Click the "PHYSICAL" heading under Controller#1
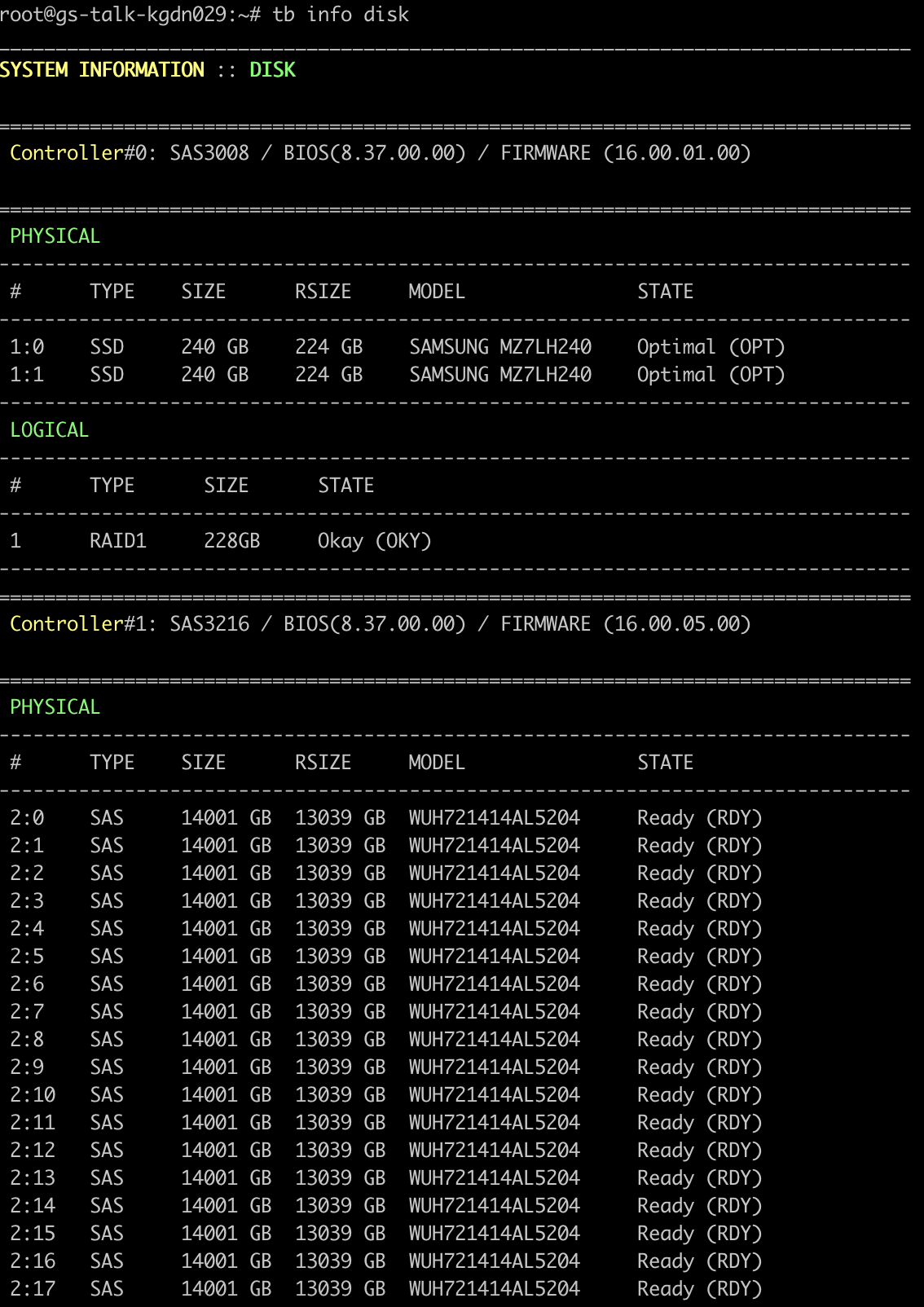The image size is (924, 1307). pyautogui.click(x=55, y=707)
